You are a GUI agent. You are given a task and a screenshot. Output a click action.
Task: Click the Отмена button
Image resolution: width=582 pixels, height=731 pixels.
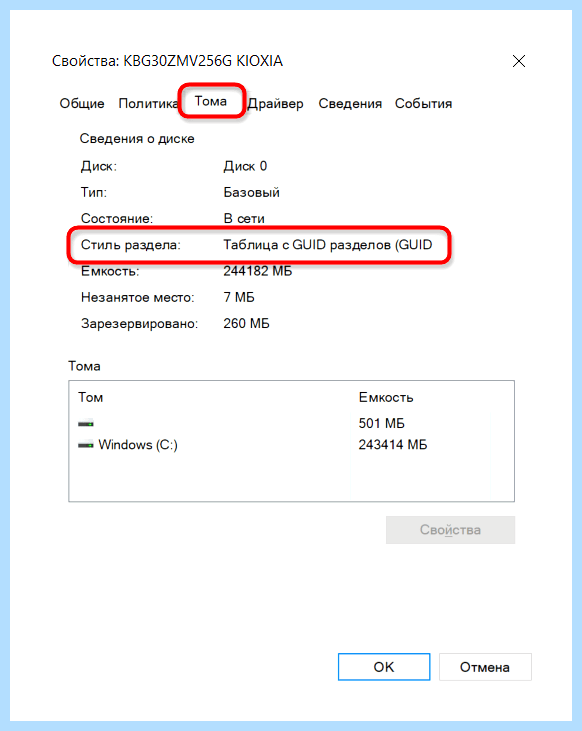click(x=485, y=667)
